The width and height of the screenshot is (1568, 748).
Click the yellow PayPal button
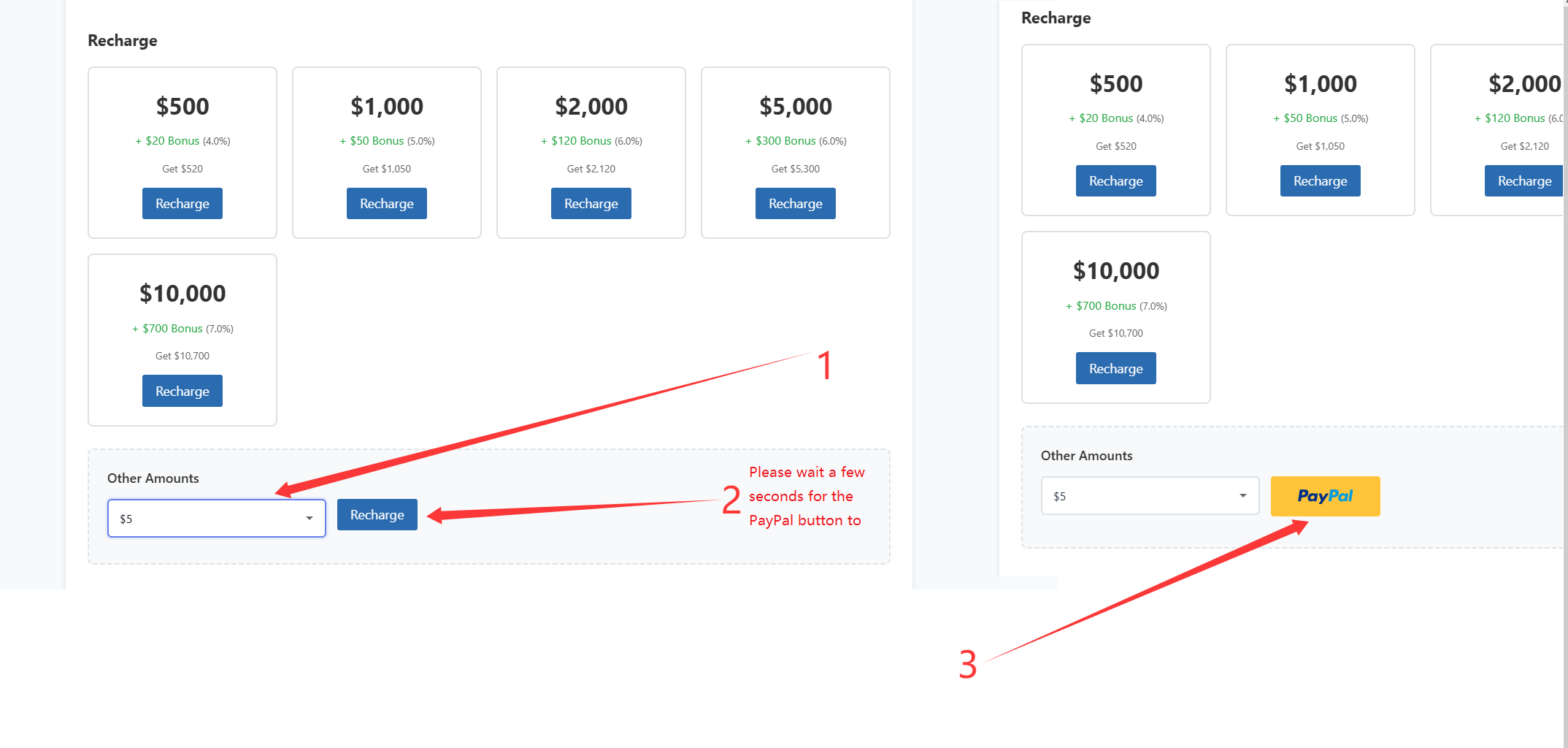tap(1325, 497)
